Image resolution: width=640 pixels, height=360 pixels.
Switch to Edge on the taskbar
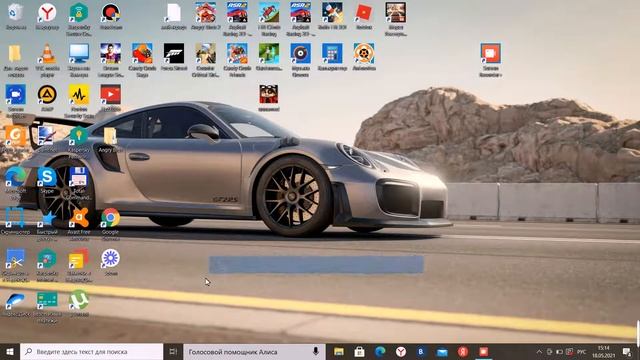(x=380, y=351)
